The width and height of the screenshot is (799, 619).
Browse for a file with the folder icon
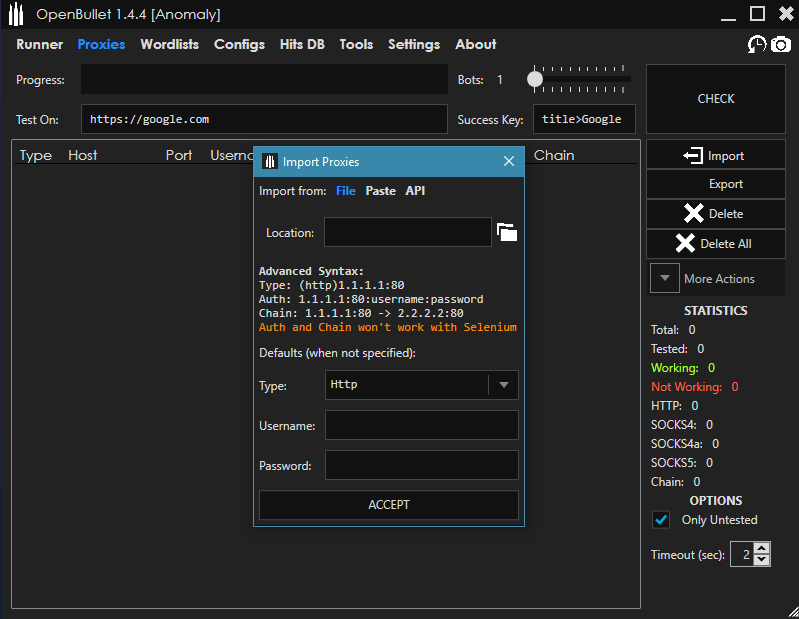tap(507, 232)
